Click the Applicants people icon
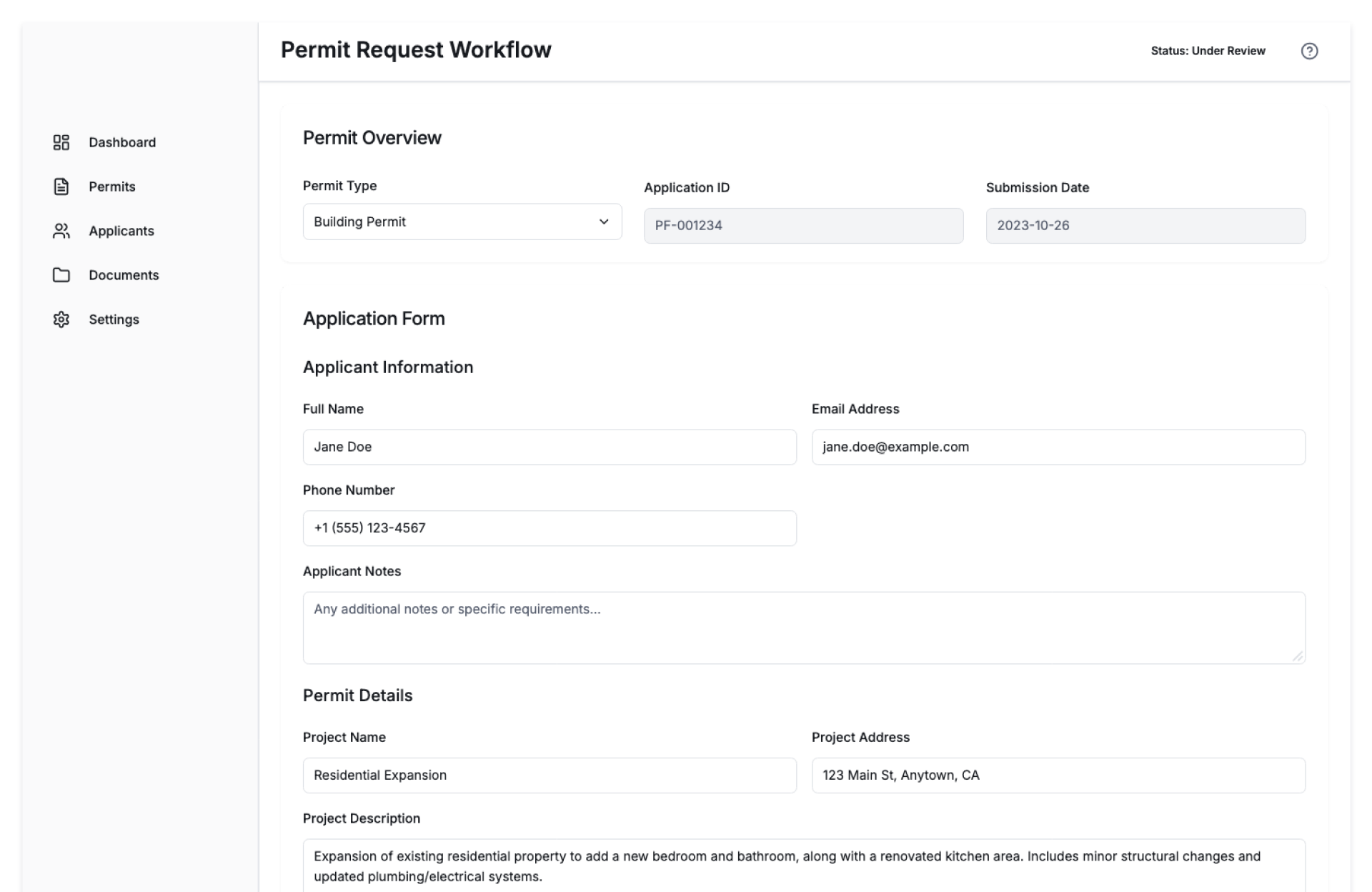 [x=61, y=231]
